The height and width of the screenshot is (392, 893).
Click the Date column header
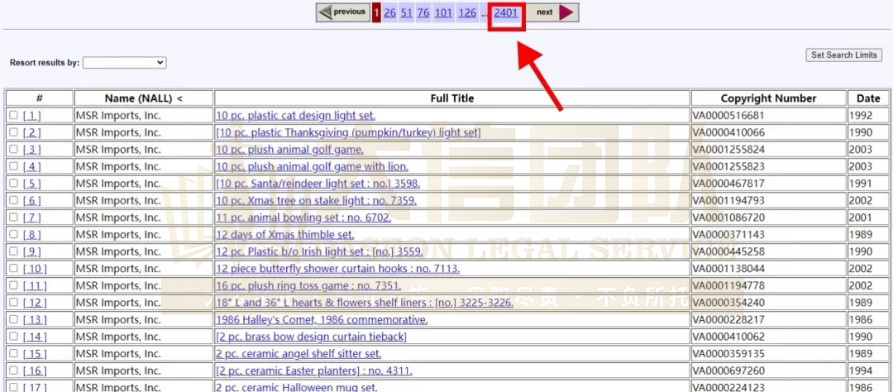tap(868, 99)
